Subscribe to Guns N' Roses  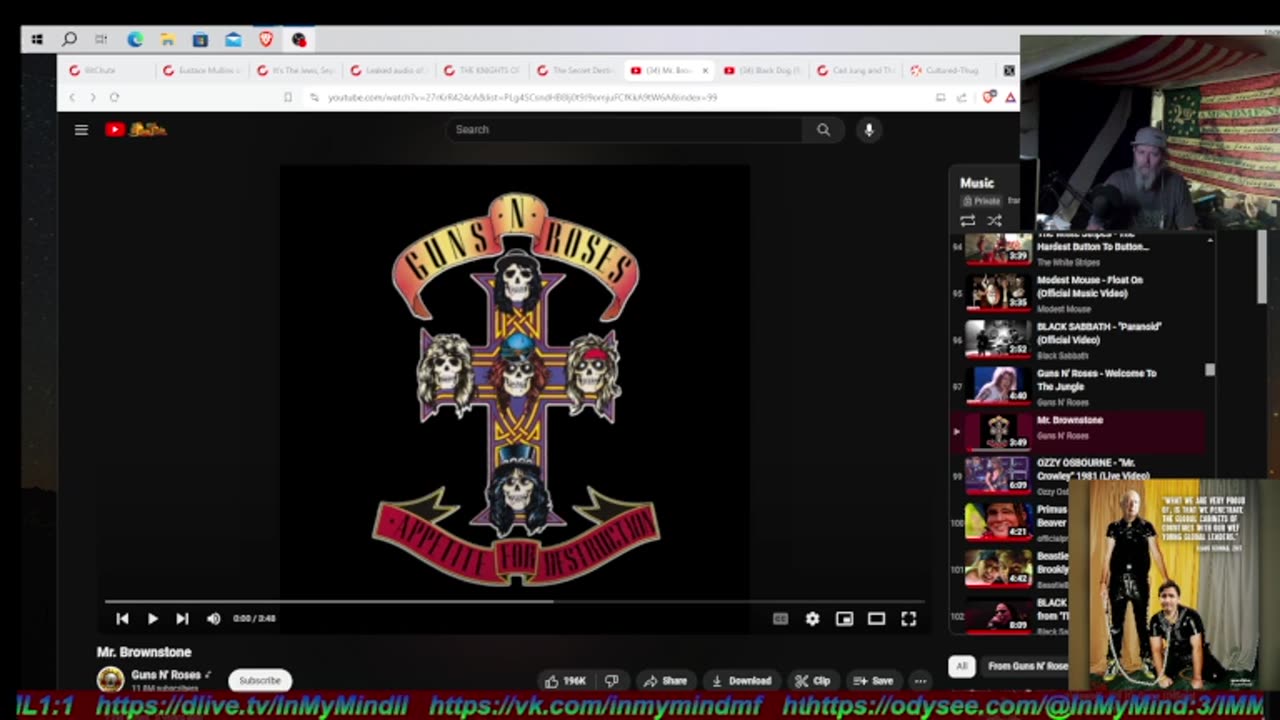[x=260, y=680]
